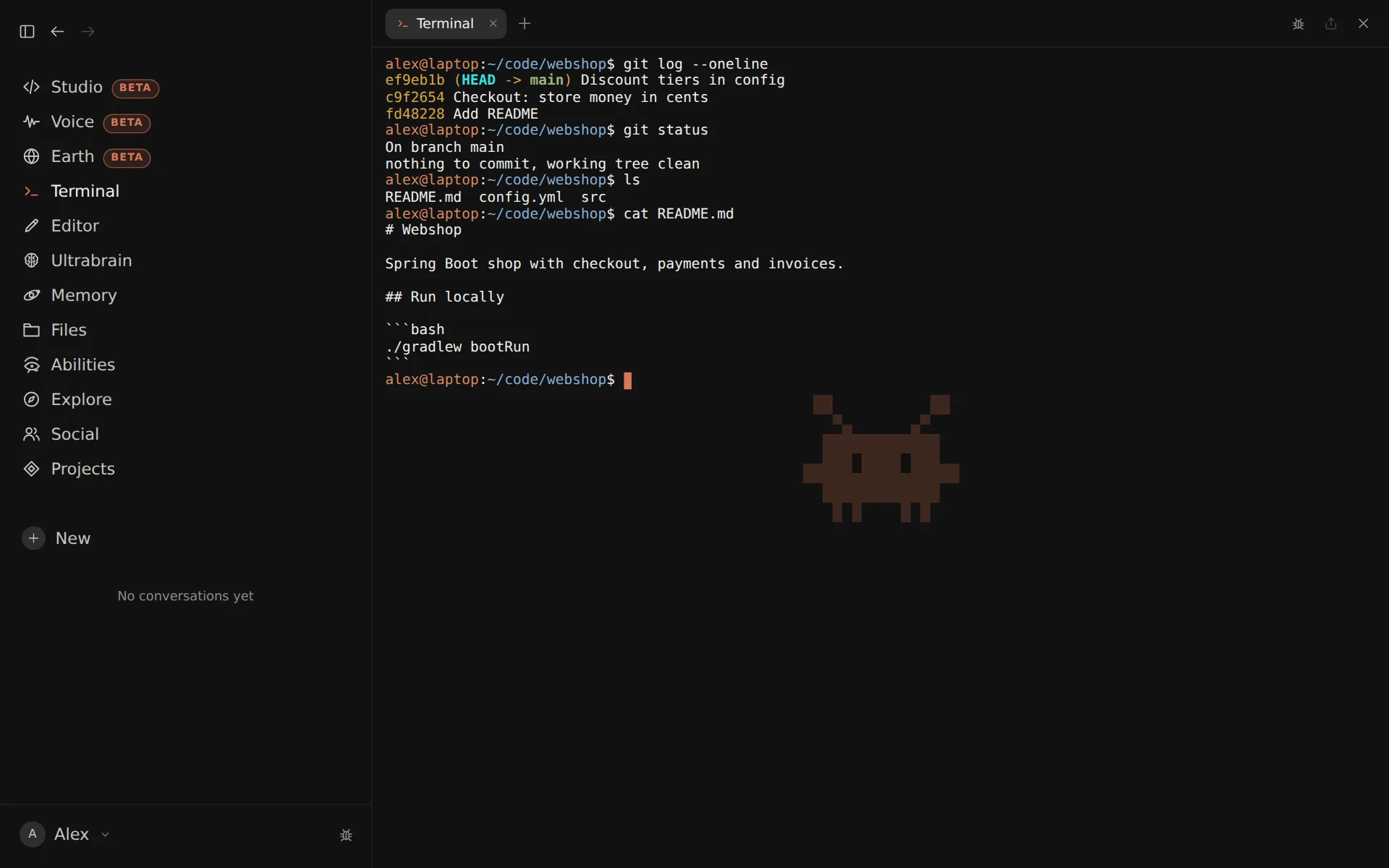Click the share icon in top bar
Viewport: 1389px width, 868px height.
click(x=1331, y=24)
